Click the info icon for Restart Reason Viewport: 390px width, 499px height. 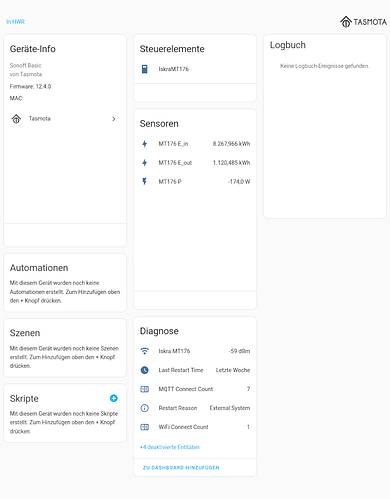point(145,408)
